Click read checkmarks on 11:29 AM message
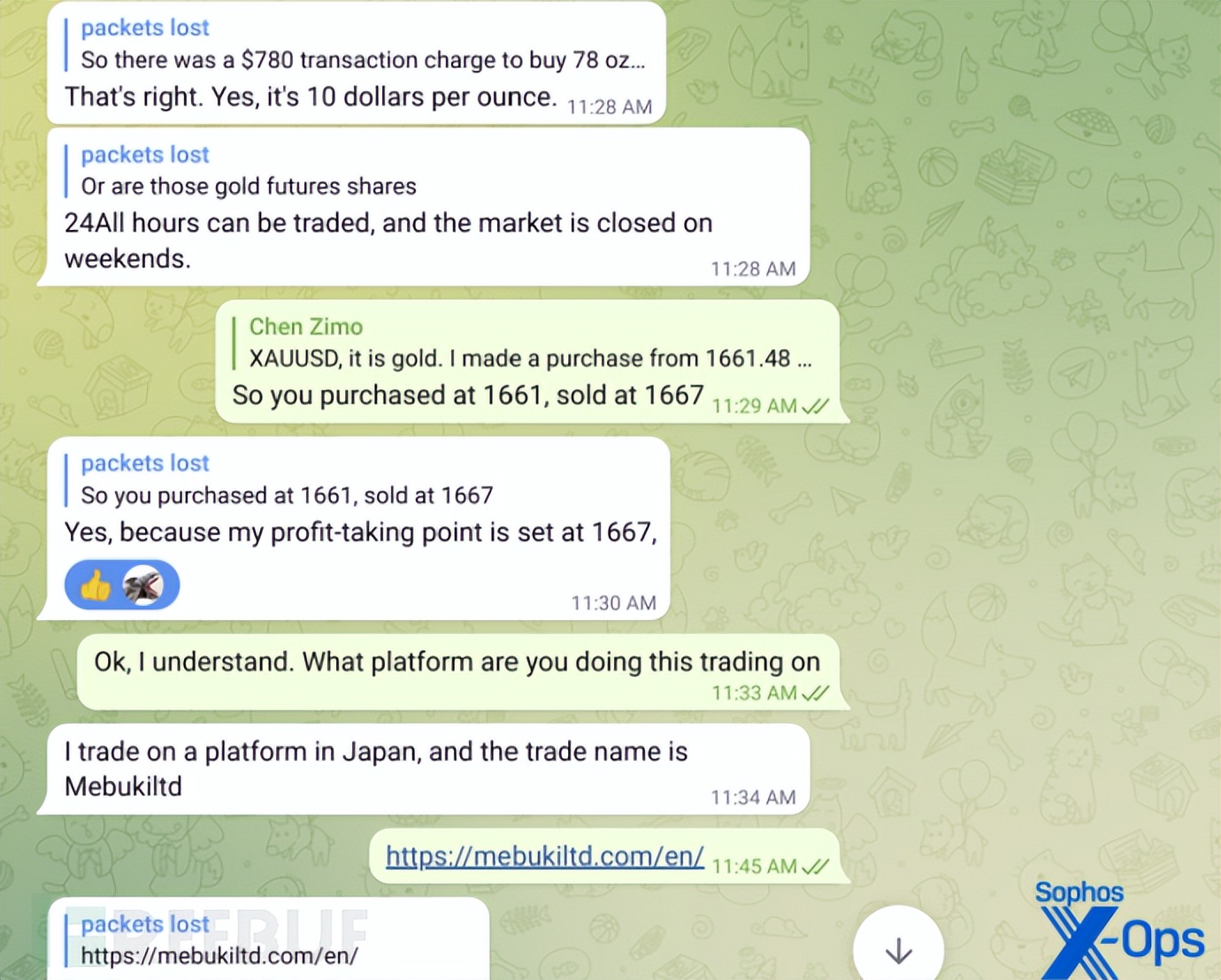This screenshot has width=1221, height=980. [815, 406]
